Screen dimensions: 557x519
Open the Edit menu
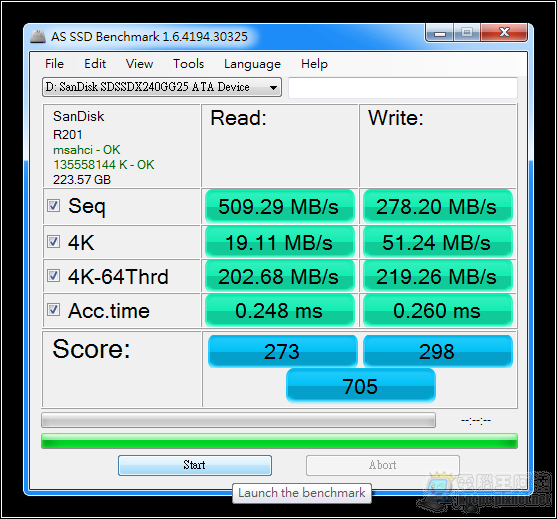click(95, 64)
